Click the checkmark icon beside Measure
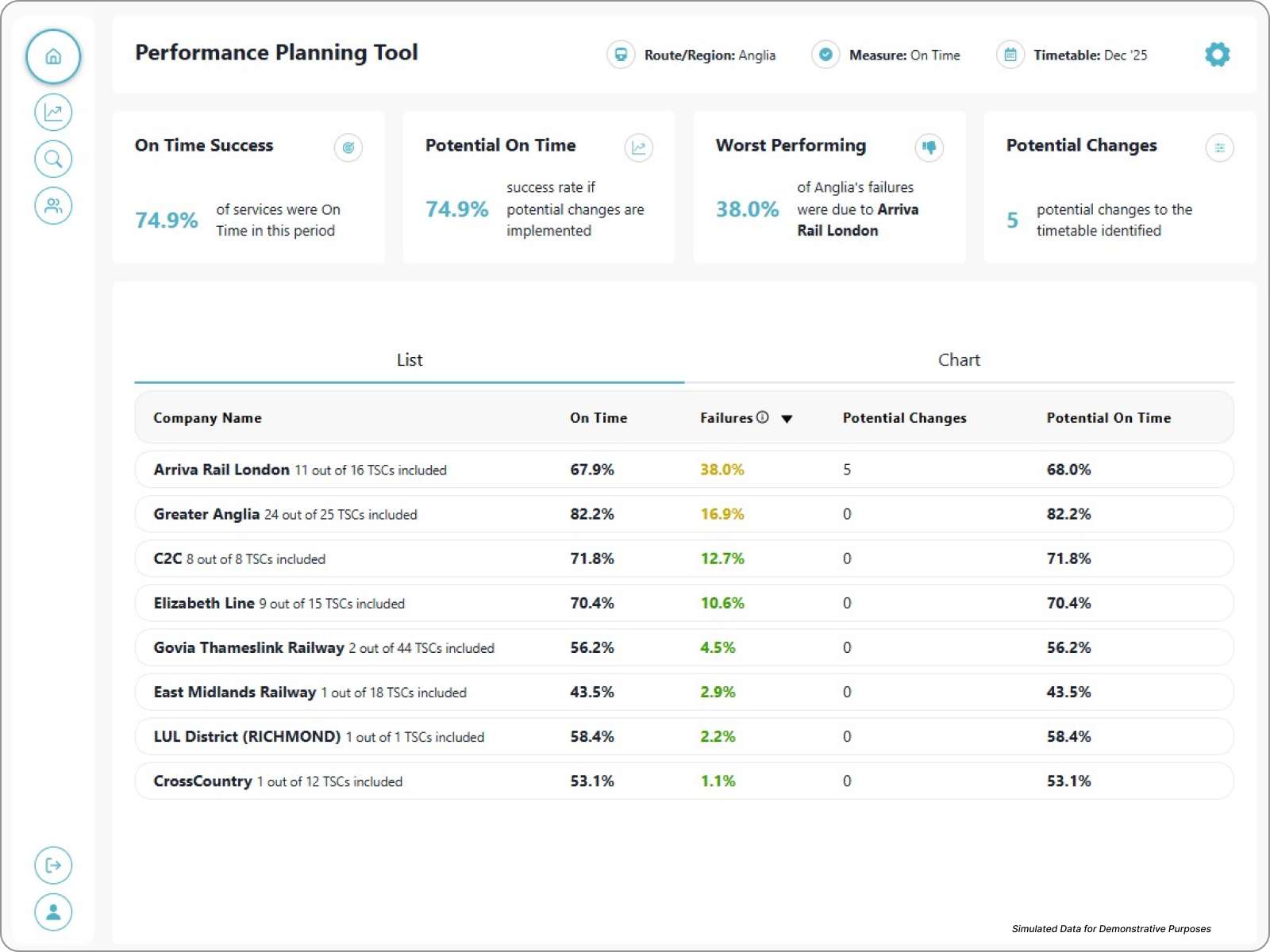 (x=825, y=55)
